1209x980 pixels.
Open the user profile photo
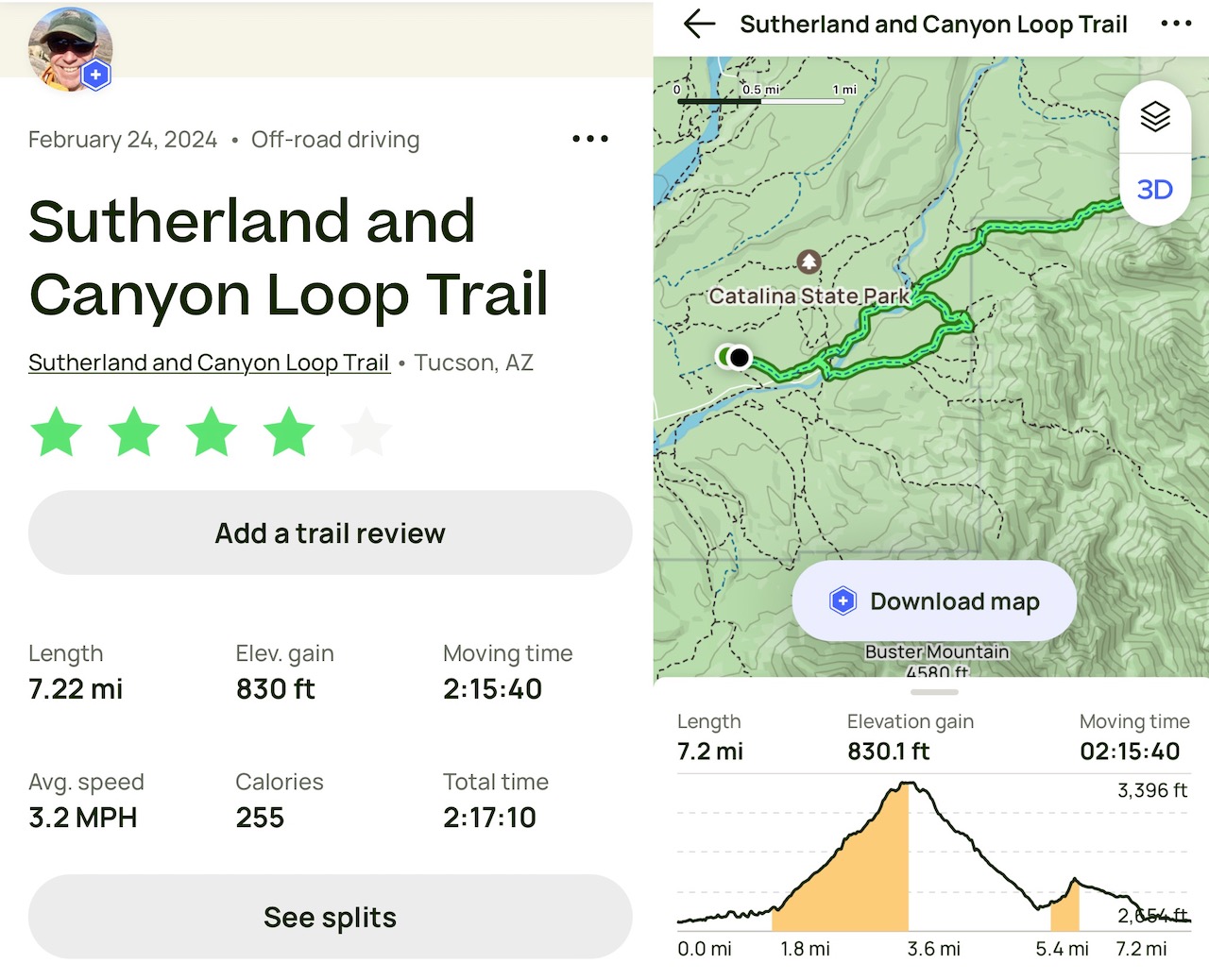(70, 48)
